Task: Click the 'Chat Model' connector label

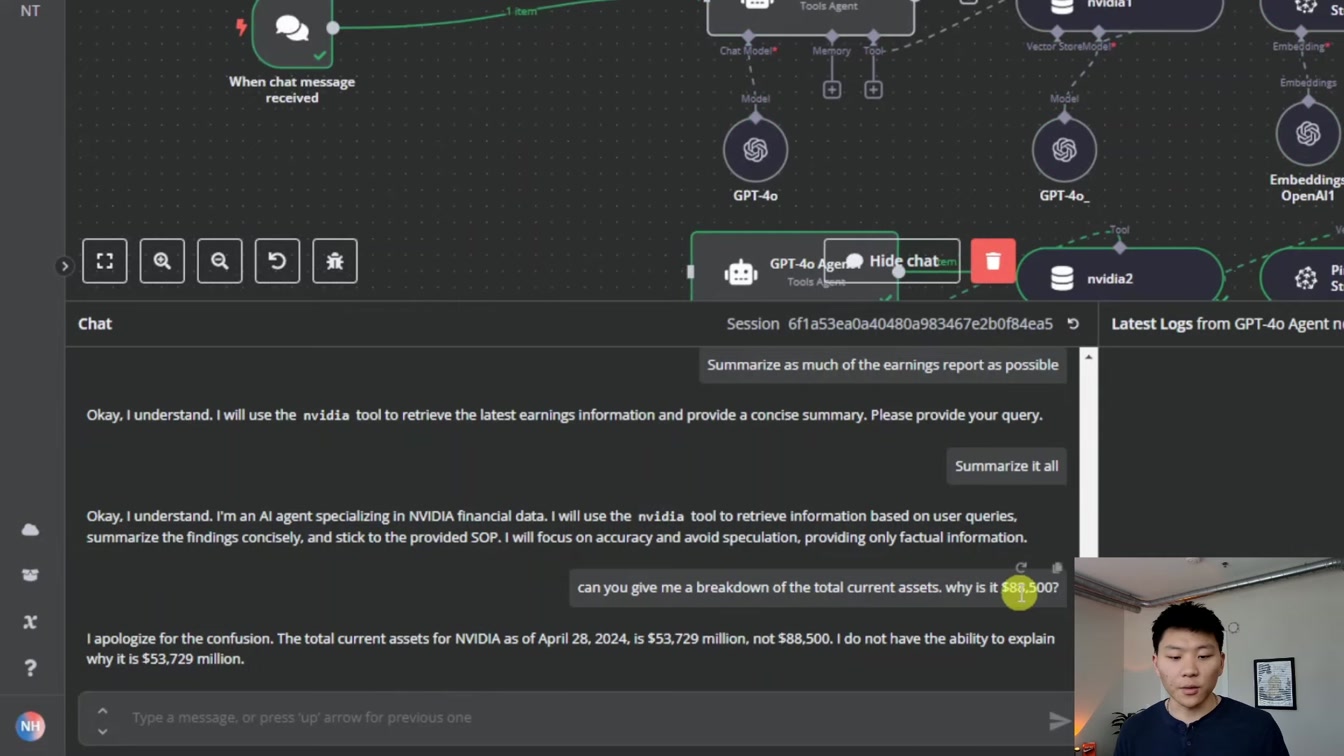Action: pos(748,50)
